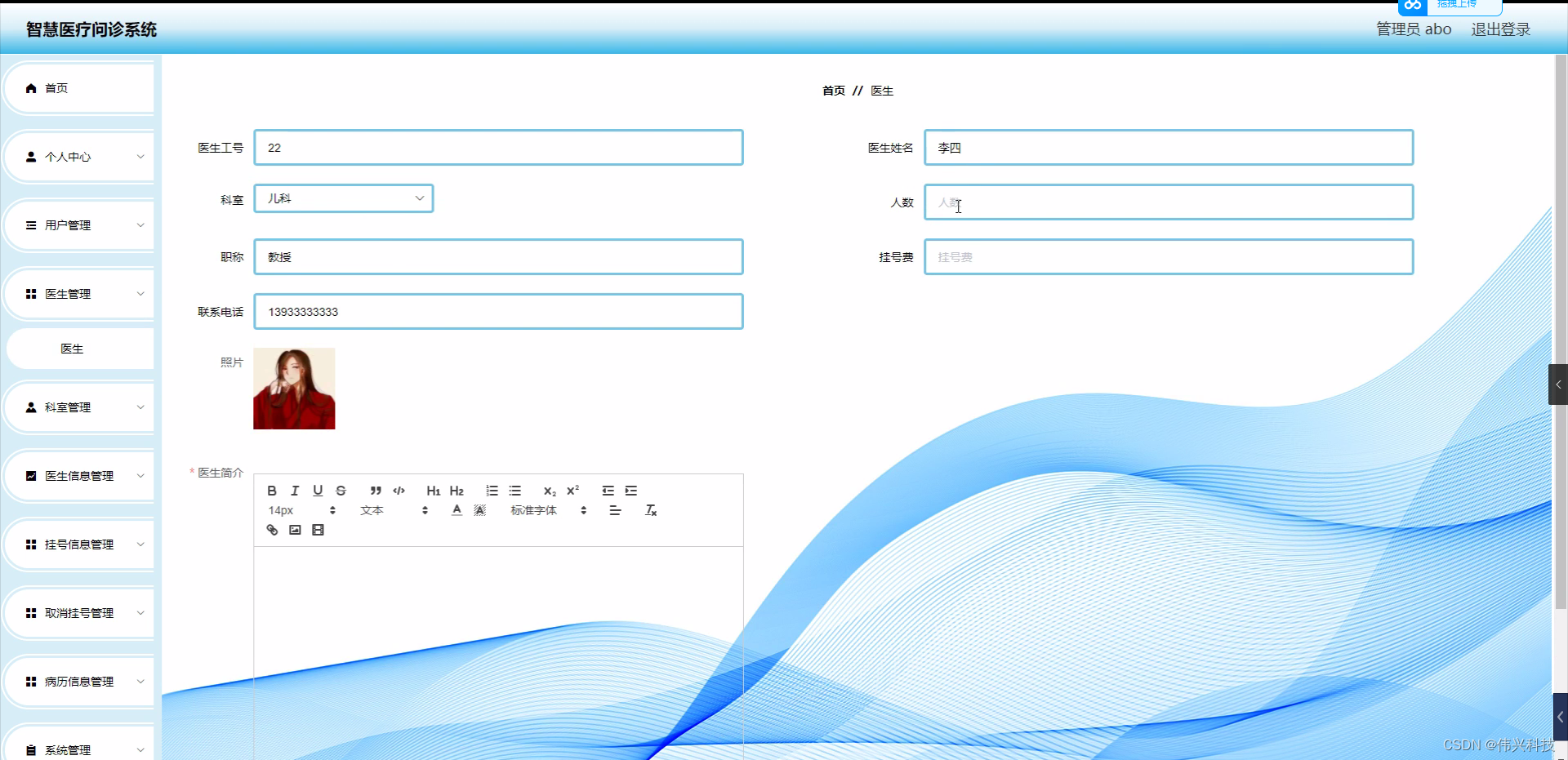Viewport: 1568px width, 760px height.
Task: Insert a video in the rich text editor
Action: (318, 530)
